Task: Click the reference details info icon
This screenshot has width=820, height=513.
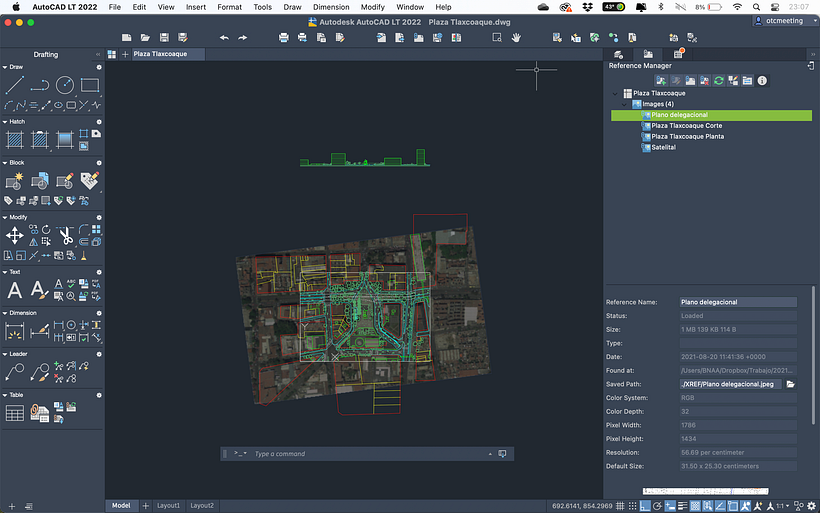Action: 762,81
